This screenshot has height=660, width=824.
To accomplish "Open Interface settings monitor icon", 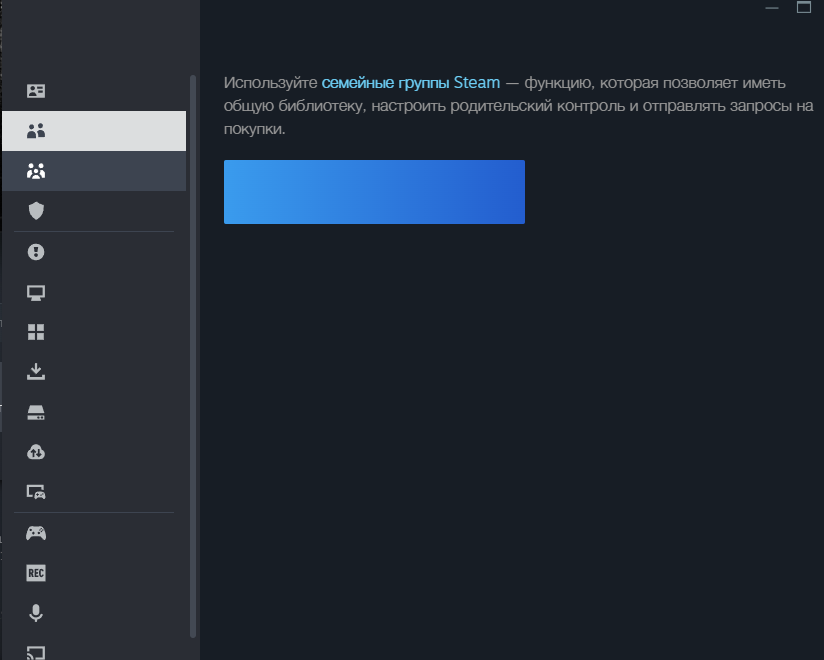I will click(x=36, y=293).
